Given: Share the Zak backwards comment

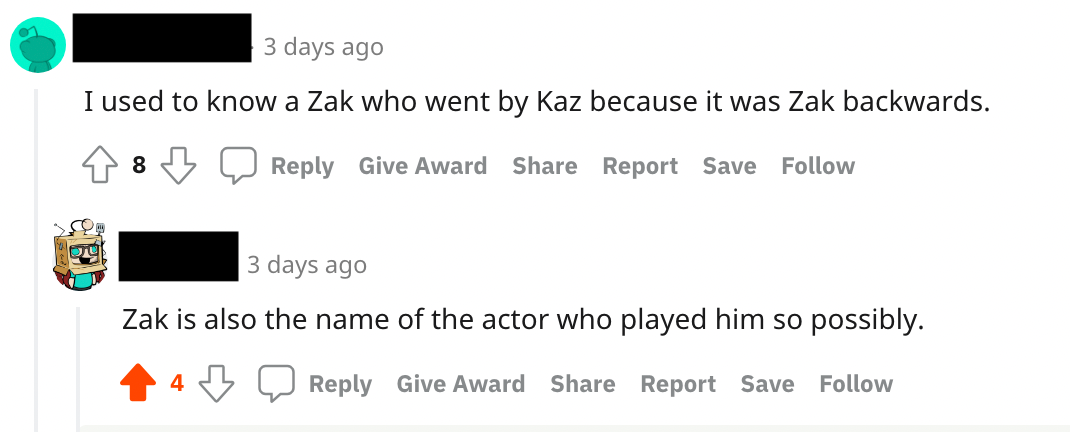Looking at the screenshot, I should [544, 166].
